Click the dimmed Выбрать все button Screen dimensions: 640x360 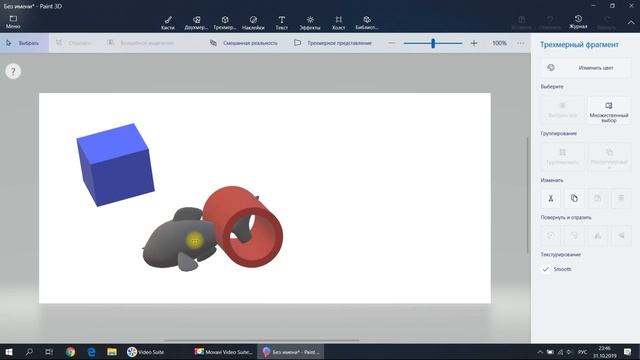tap(562, 110)
